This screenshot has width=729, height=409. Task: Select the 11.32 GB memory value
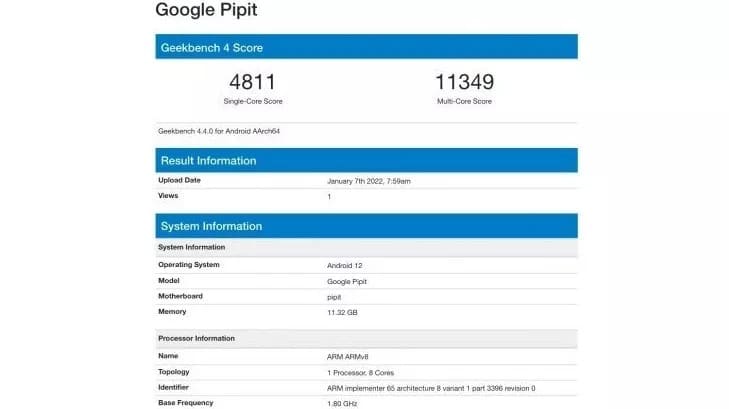(342, 313)
